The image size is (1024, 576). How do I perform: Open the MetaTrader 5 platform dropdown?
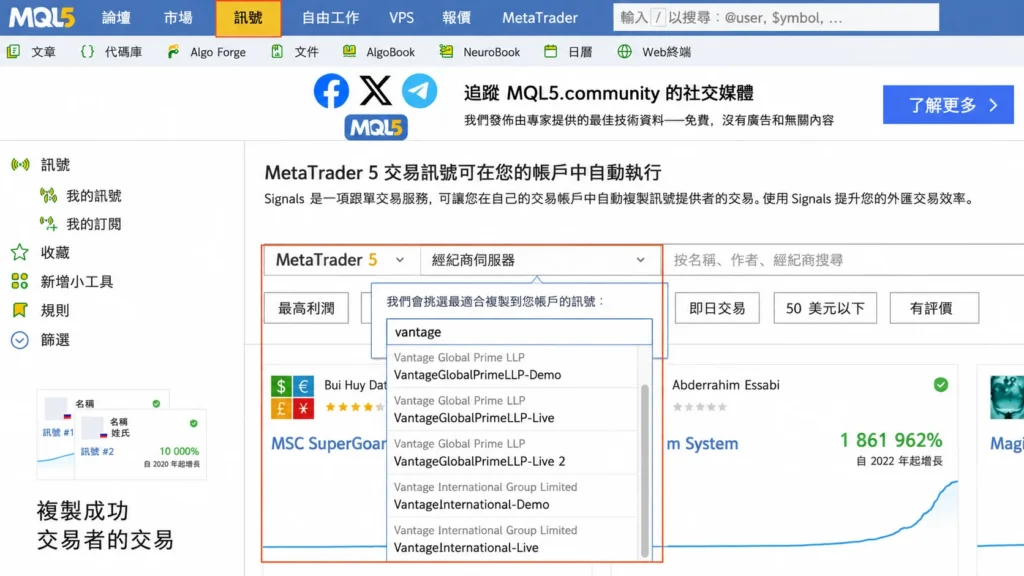[341, 260]
